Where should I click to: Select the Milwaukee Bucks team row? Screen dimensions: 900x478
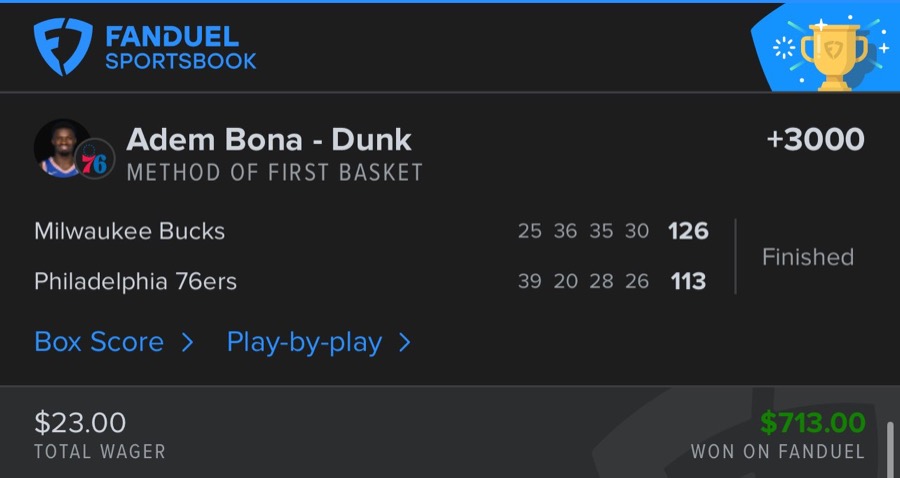(x=130, y=231)
